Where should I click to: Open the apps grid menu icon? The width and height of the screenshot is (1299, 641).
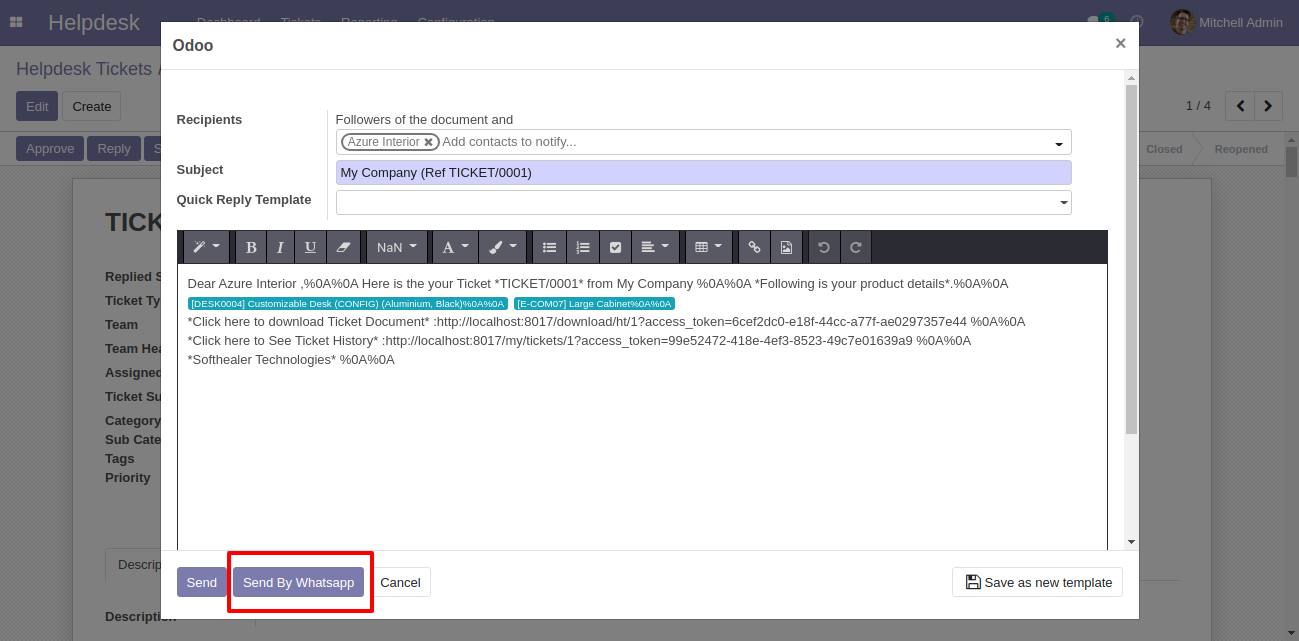tap(16, 22)
